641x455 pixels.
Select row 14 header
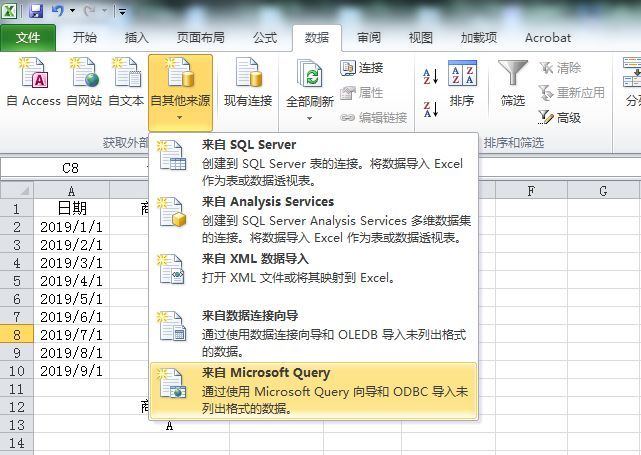click(x=17, y=443)
